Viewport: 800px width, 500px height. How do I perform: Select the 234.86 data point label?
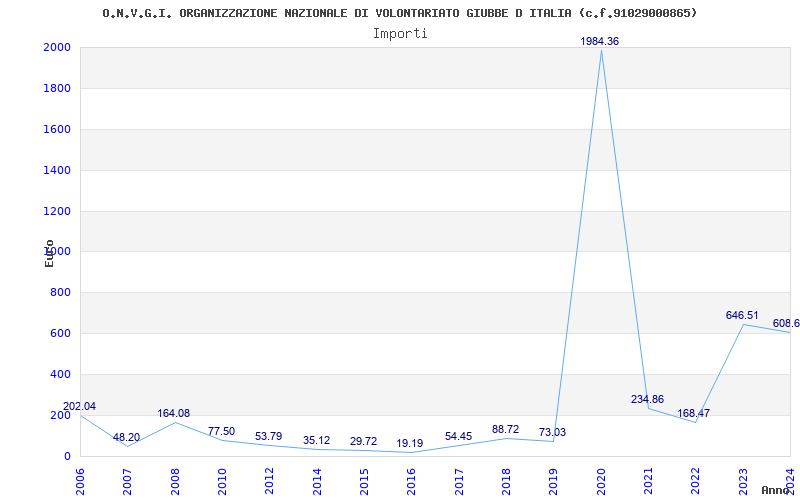coord(648,399)
